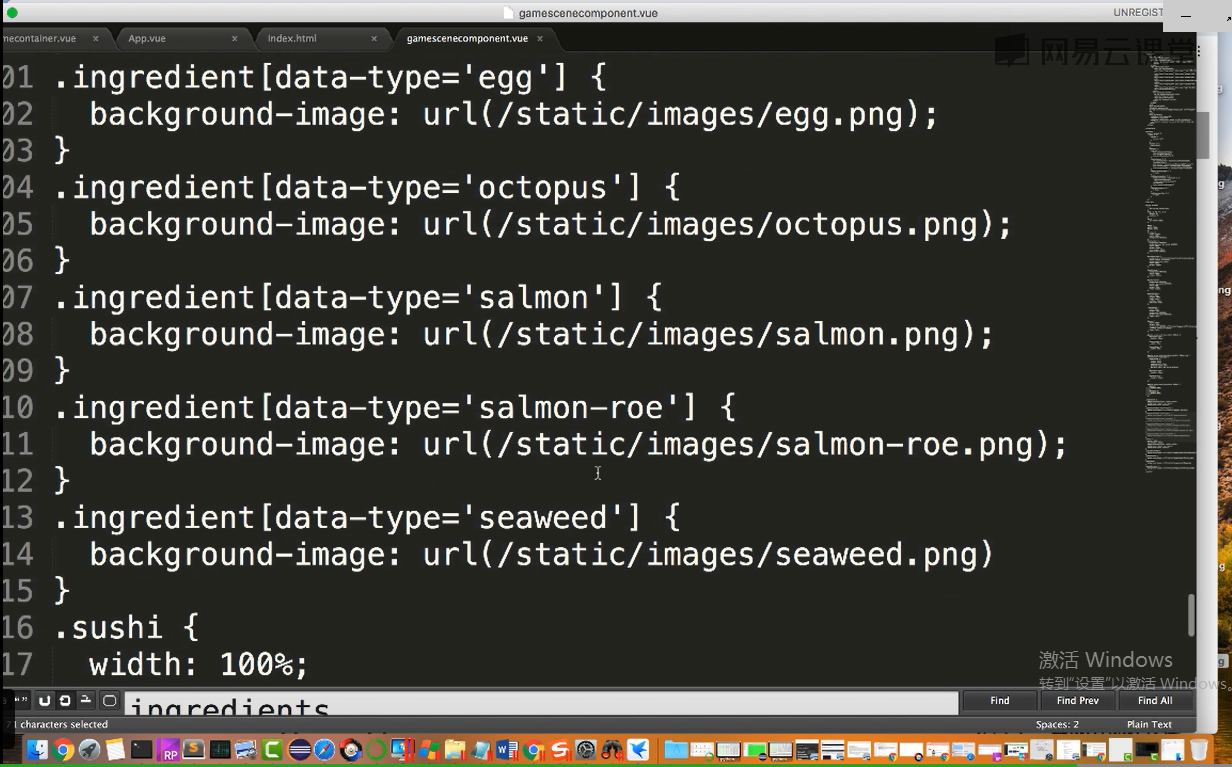1232x767 pixels.
Task: Open Launchpad rocket icon in dock
Action: pyautogui.click(x=89, y=750)
